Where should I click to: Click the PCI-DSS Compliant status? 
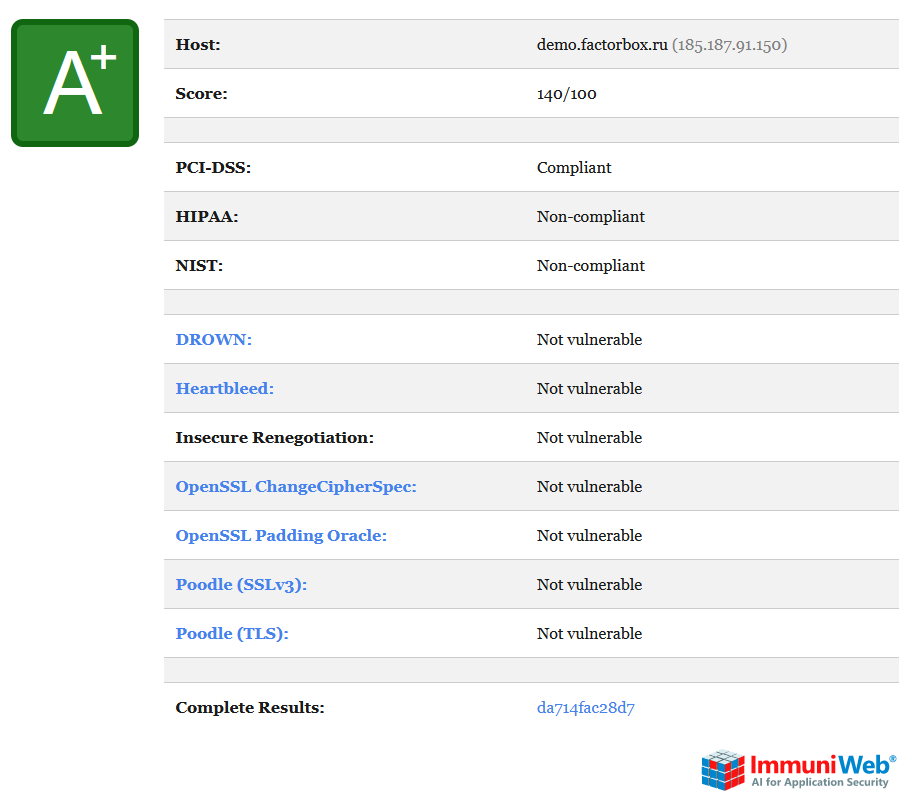tap(574, 168)
